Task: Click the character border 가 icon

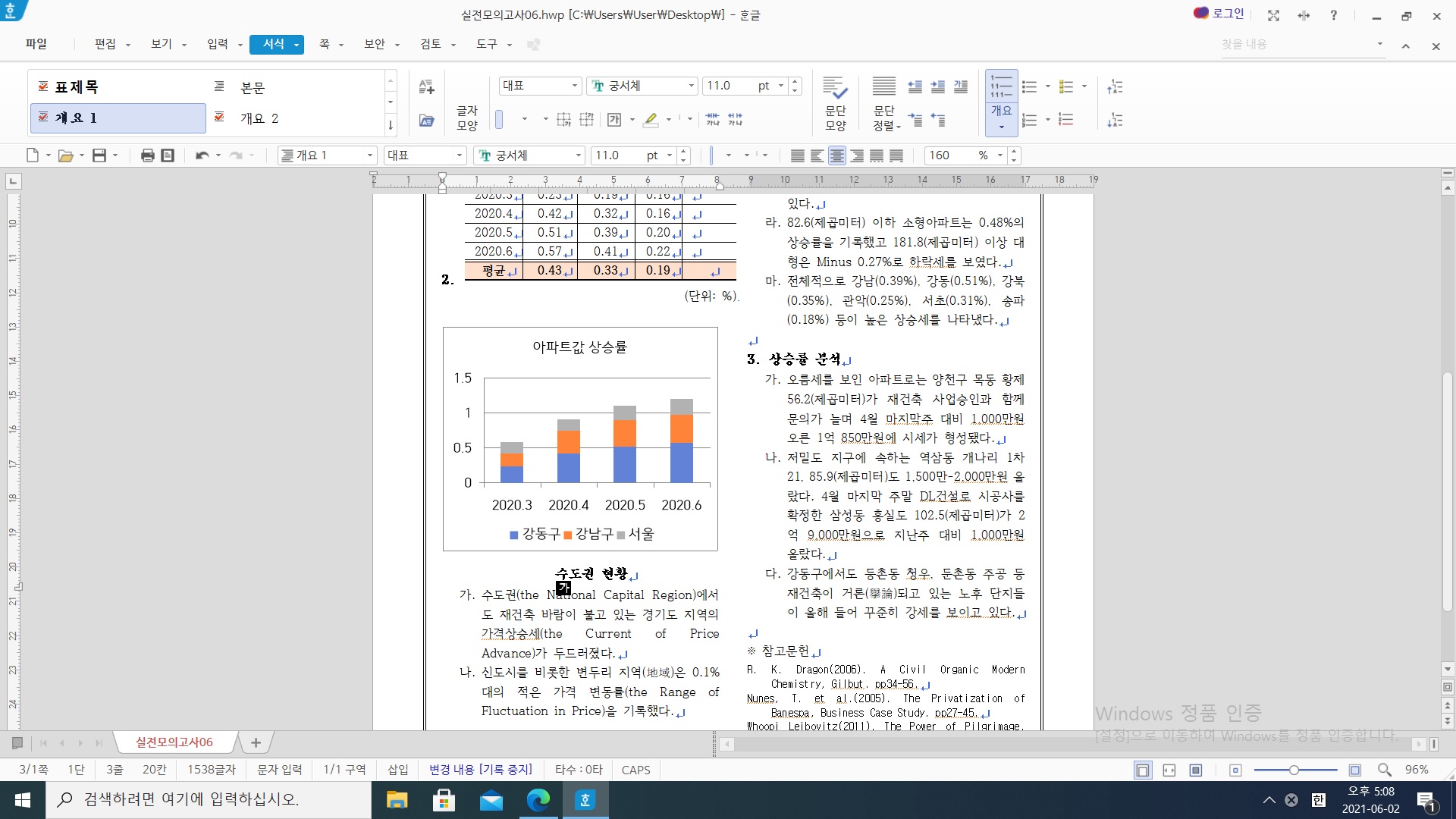Action: click(x=614, y=119)
